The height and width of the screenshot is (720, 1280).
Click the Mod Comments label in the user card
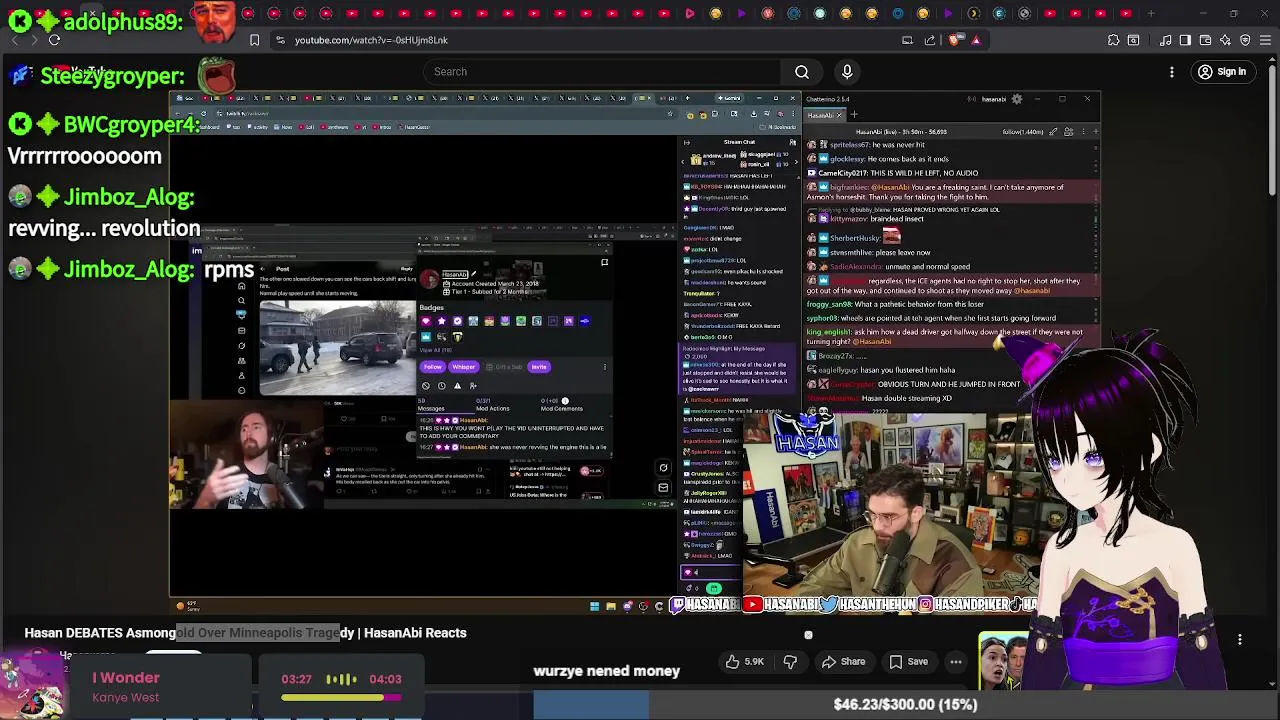pyautogui.click(x=562, y=408)
